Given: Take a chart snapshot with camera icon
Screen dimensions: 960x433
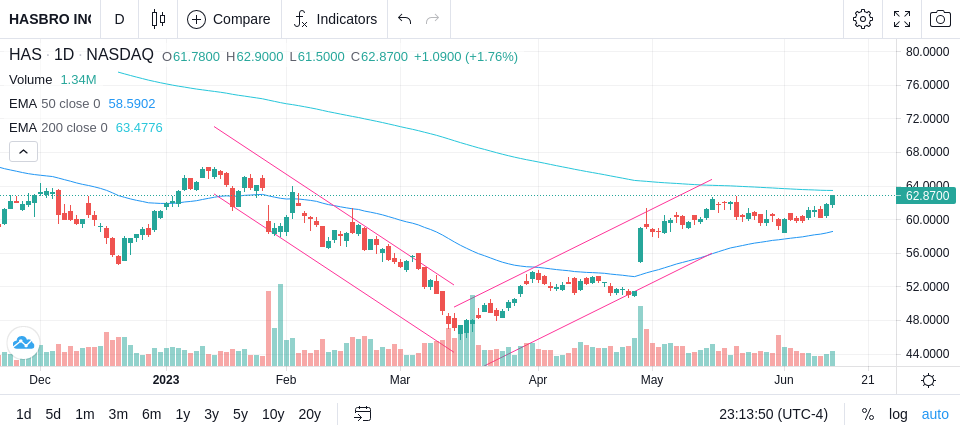Looking at the screenshot, I should click(x=940, y=19).
